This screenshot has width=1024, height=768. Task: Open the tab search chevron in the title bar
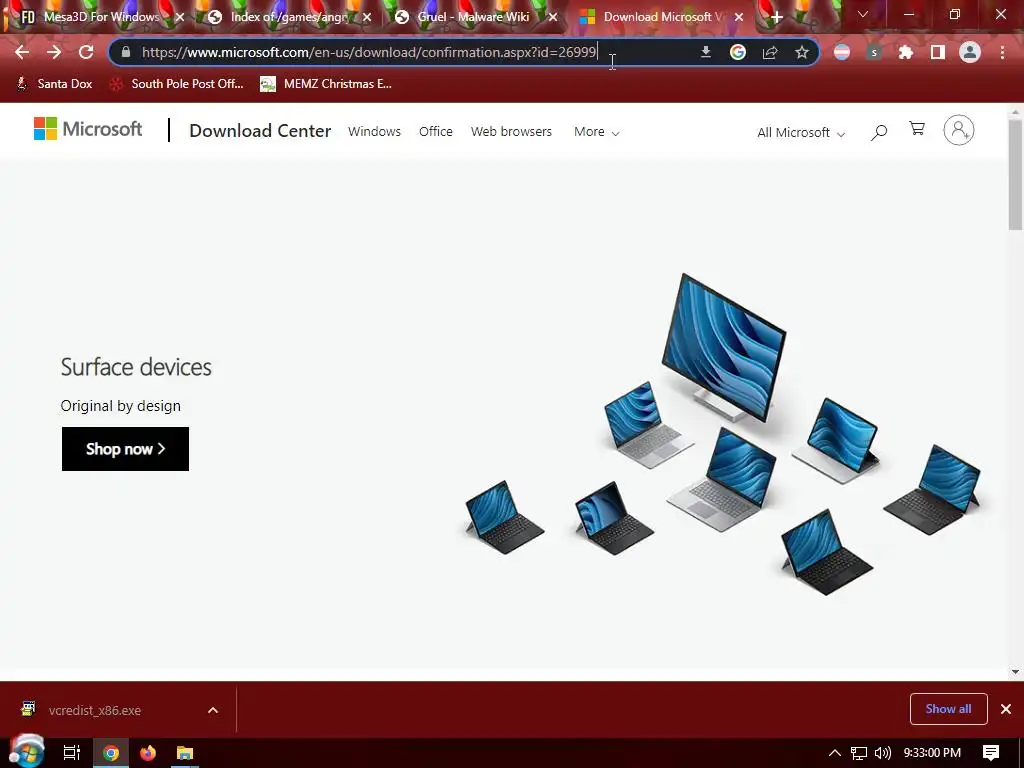coord(863,14)
